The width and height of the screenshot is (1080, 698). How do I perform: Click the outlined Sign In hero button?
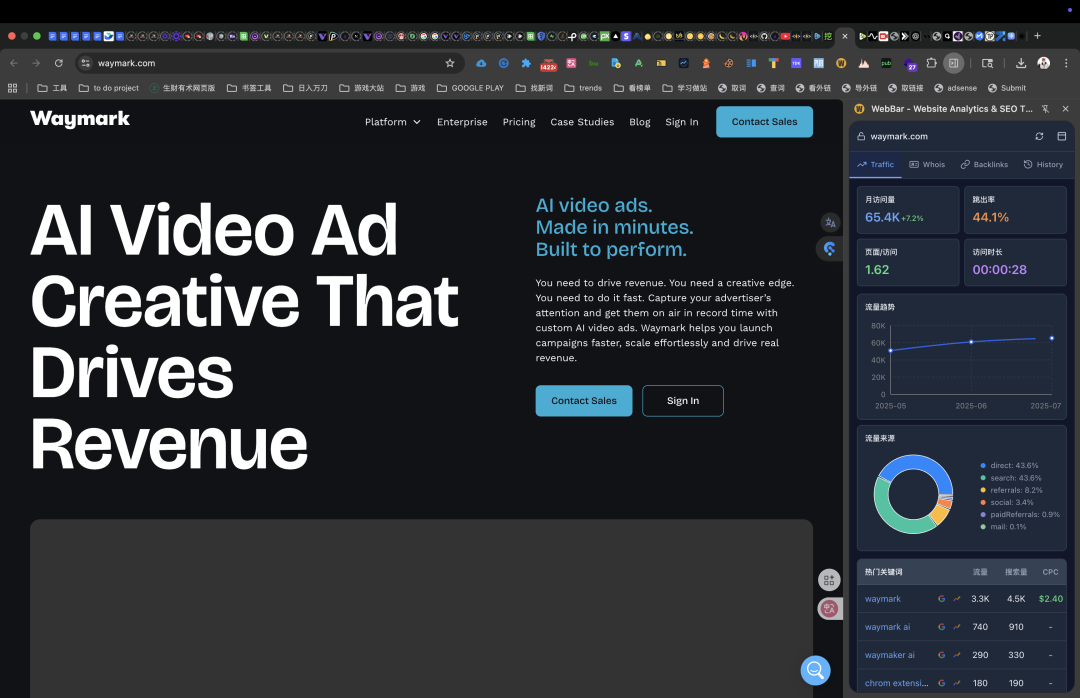tap(683, 400)
